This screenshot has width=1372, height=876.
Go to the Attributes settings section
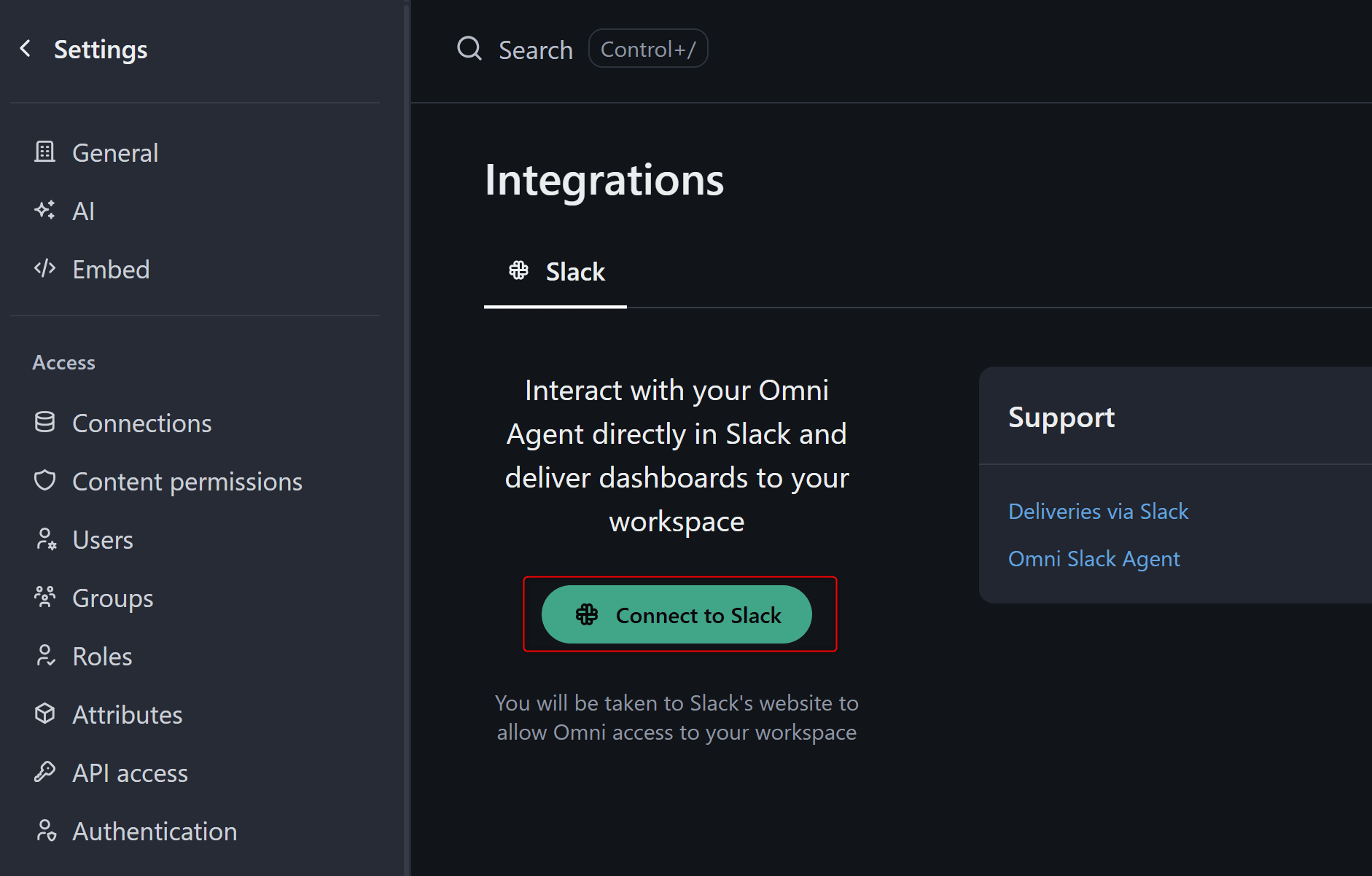pos(127,715)
